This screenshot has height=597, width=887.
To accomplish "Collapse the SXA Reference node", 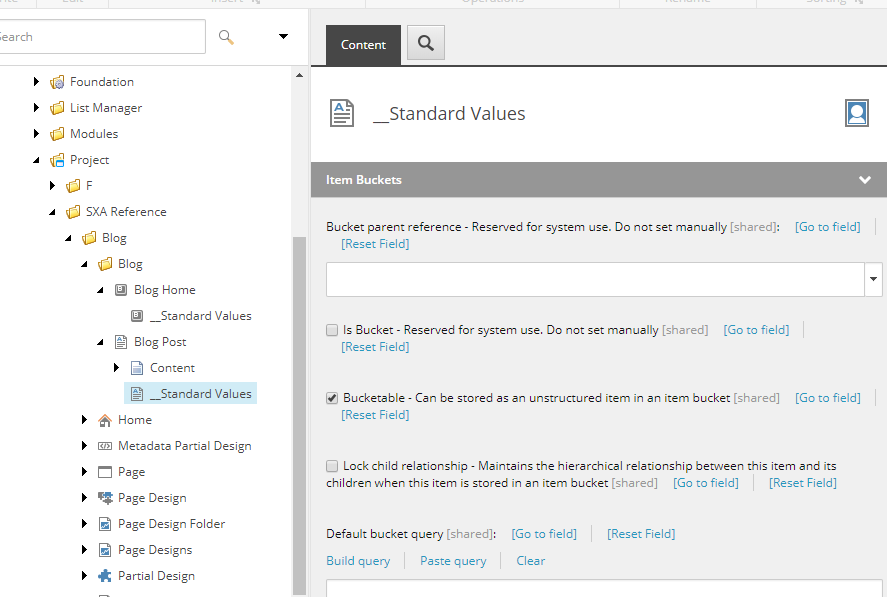I will [53, 212].
